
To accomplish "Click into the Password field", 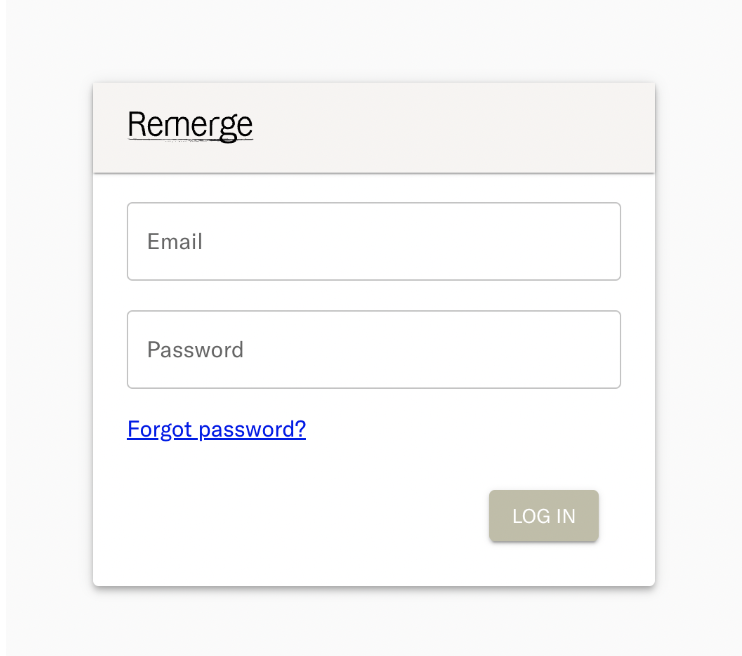I will tap(373, 350).
